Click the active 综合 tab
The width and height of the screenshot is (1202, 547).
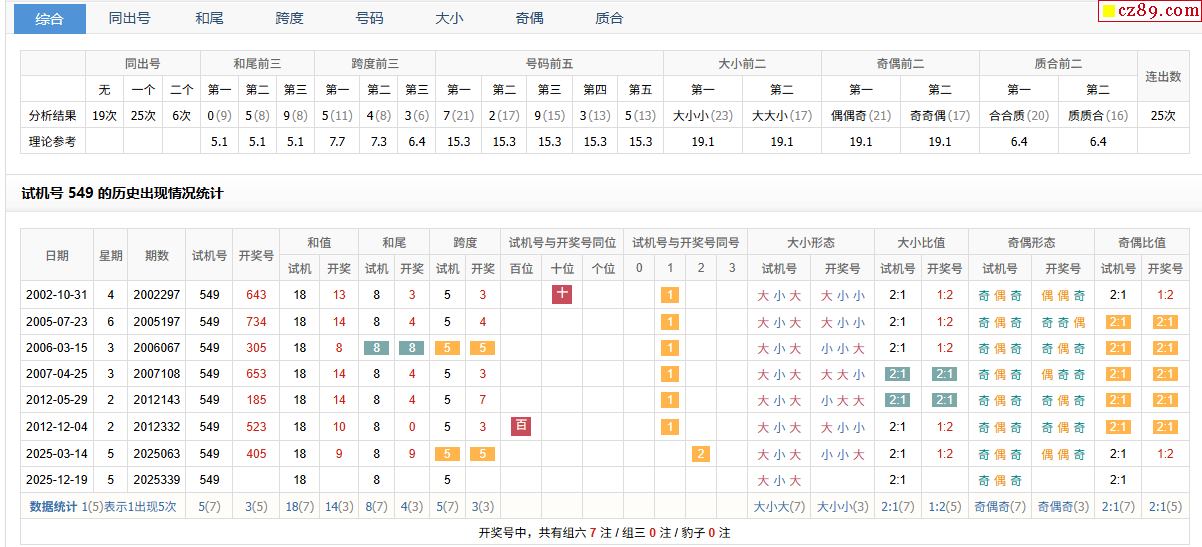49,18
